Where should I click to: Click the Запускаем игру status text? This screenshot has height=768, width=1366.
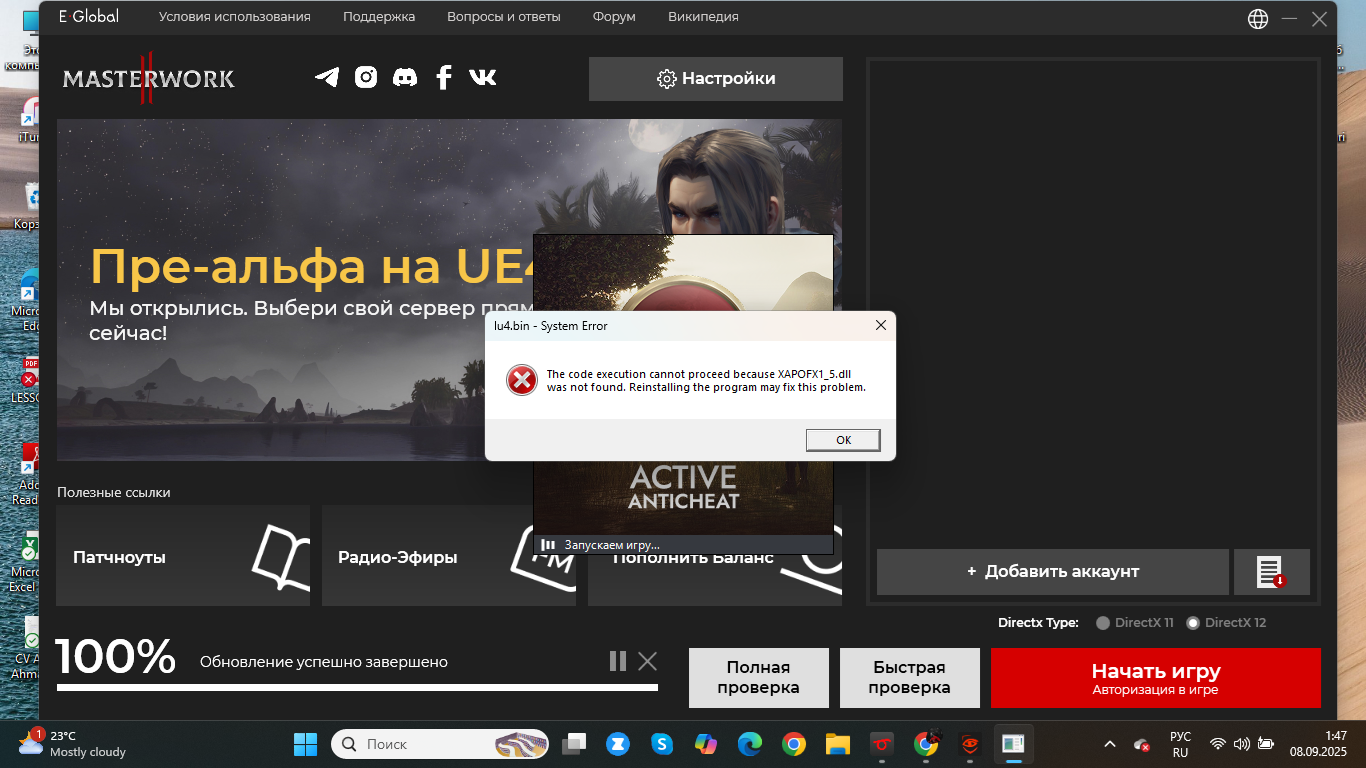(x=612, y=545)
